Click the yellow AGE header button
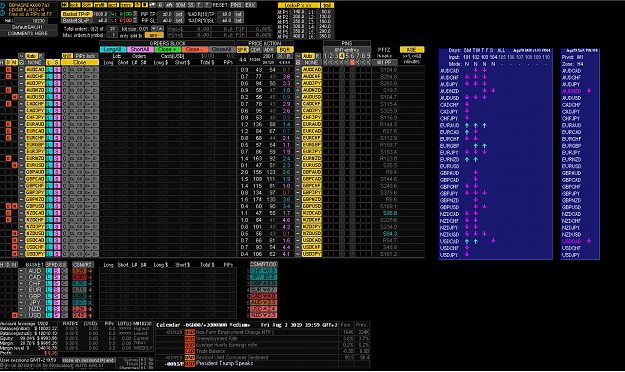 (x=412, y=50)
